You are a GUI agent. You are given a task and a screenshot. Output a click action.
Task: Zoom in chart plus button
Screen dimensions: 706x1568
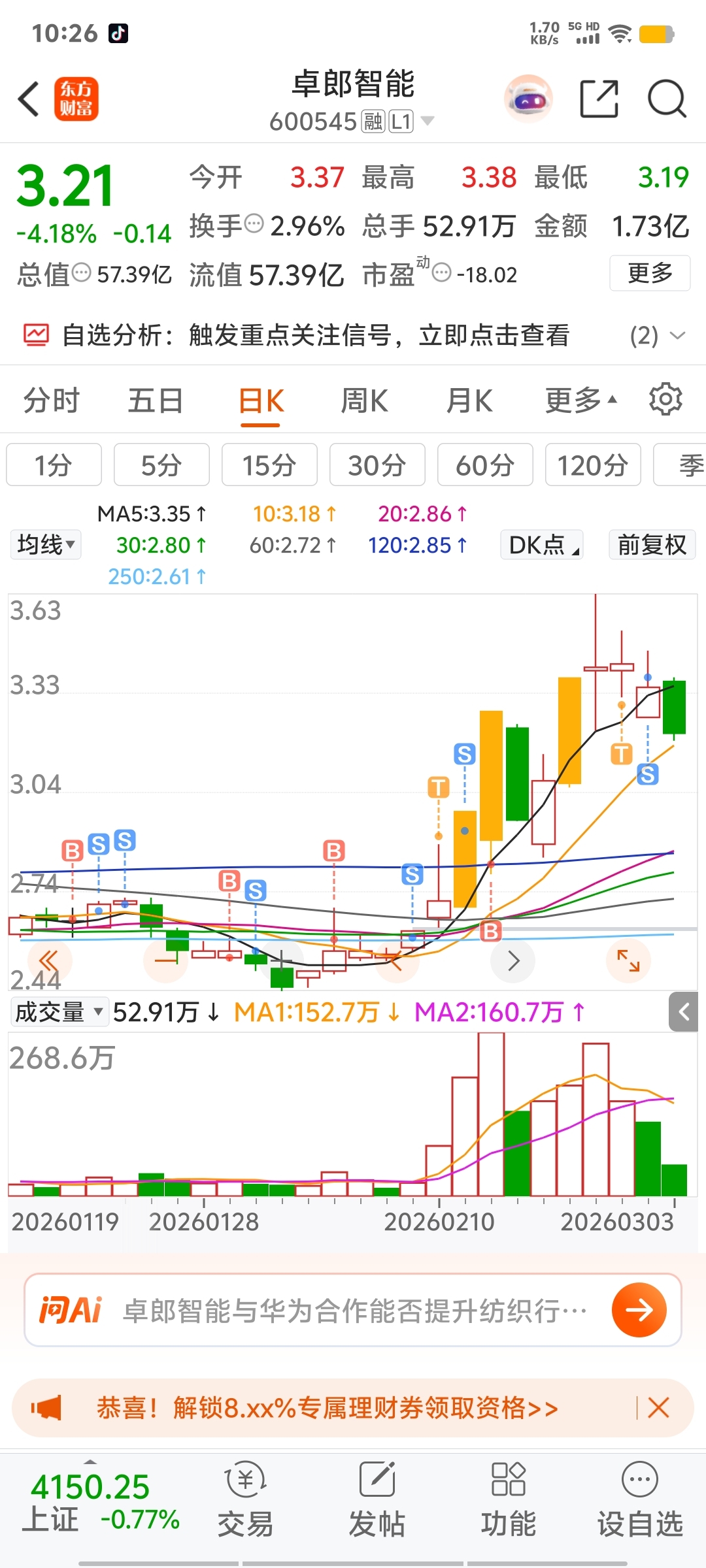coord(282,961)
